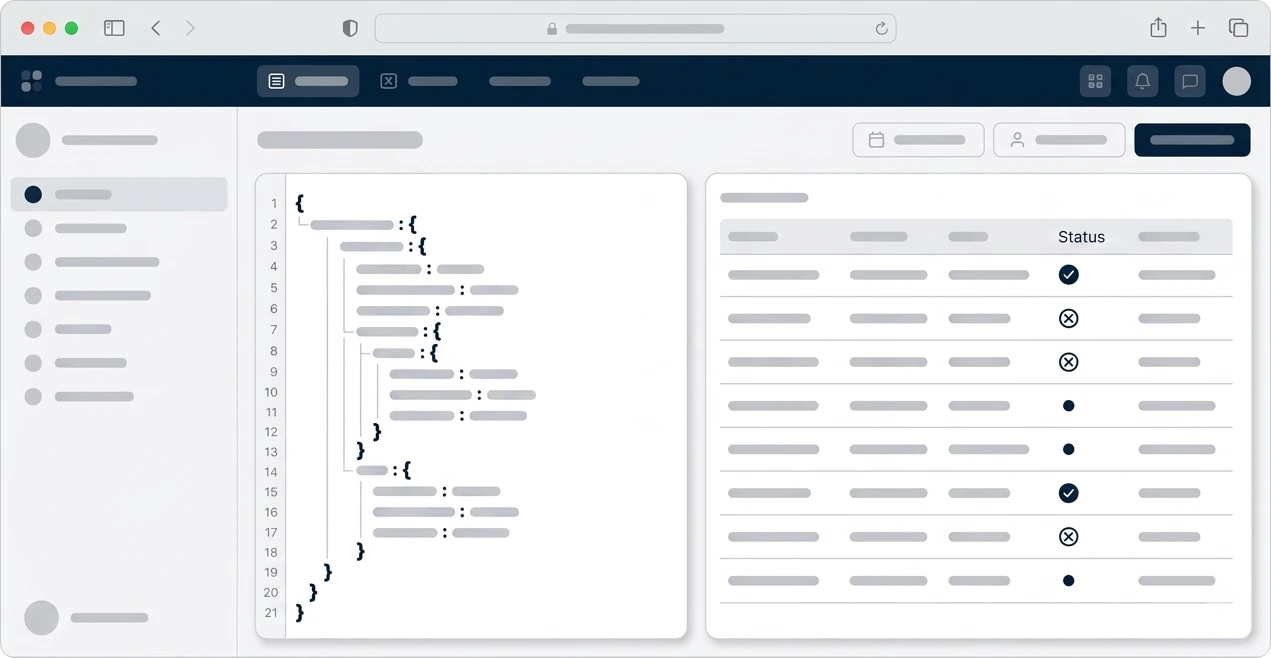Image resolution: width=1271 pixels, height=658 pixels.
Task: Click the checkmark status icon in sixth table row
Action: 1068,493
